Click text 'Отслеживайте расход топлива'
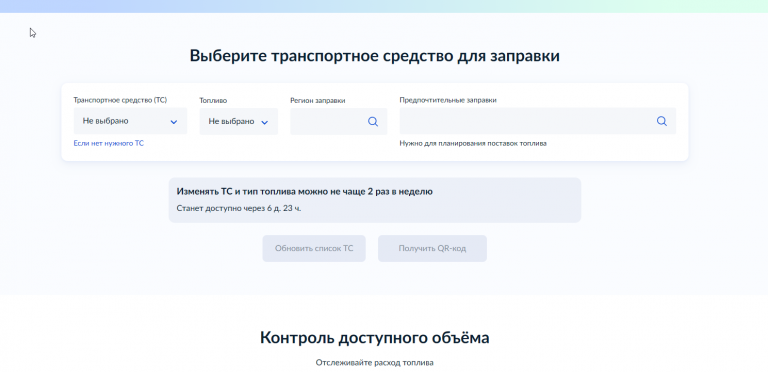 click(375, 363)
